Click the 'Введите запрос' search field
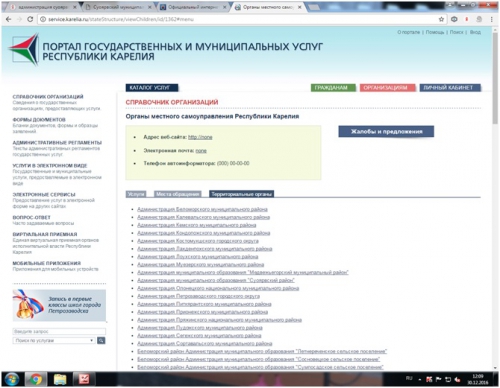The height and width of the screenshot is (388, 500). point(59,331)
